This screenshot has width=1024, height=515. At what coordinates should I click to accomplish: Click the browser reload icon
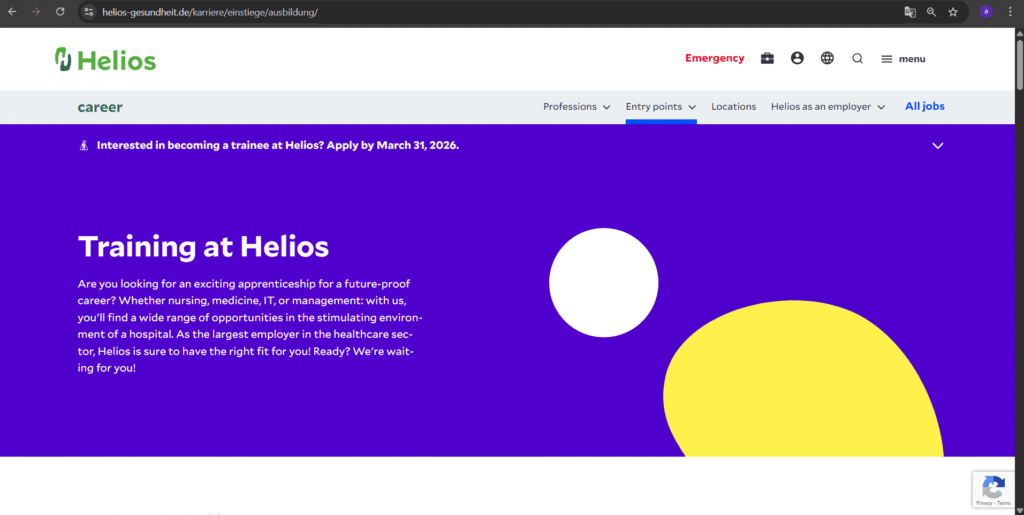pos(60,12)
